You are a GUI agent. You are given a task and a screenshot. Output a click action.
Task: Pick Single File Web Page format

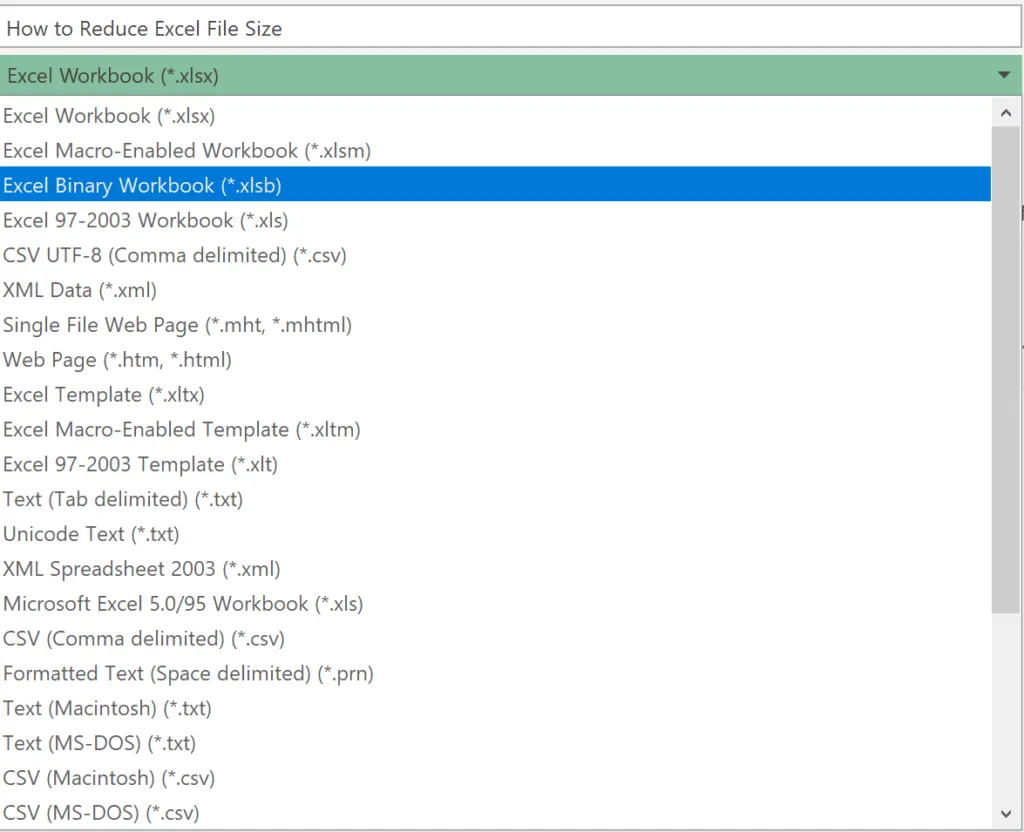pyautogui.click(x=496, y=325)
